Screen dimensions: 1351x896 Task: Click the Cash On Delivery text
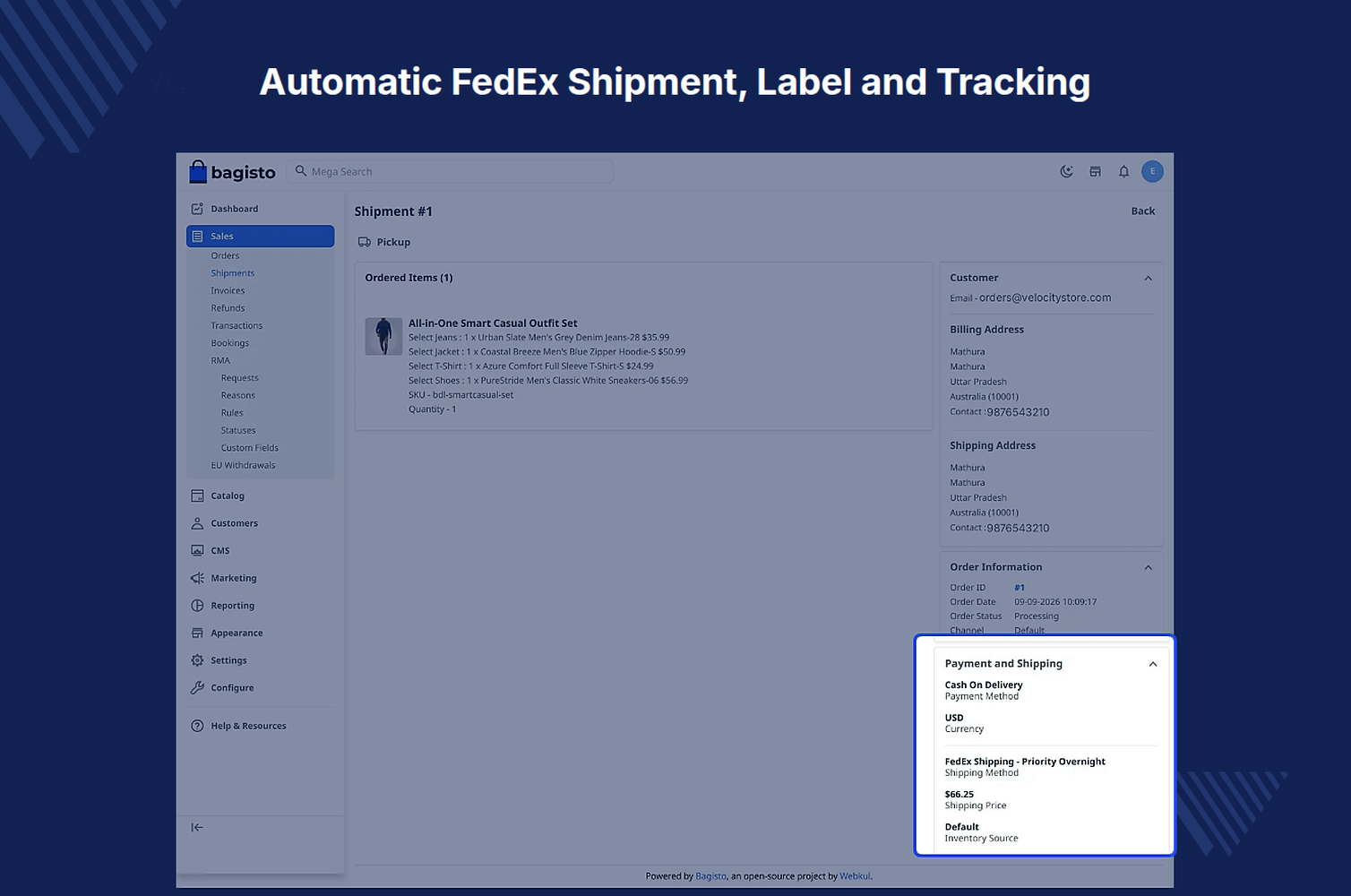point(984,685)
